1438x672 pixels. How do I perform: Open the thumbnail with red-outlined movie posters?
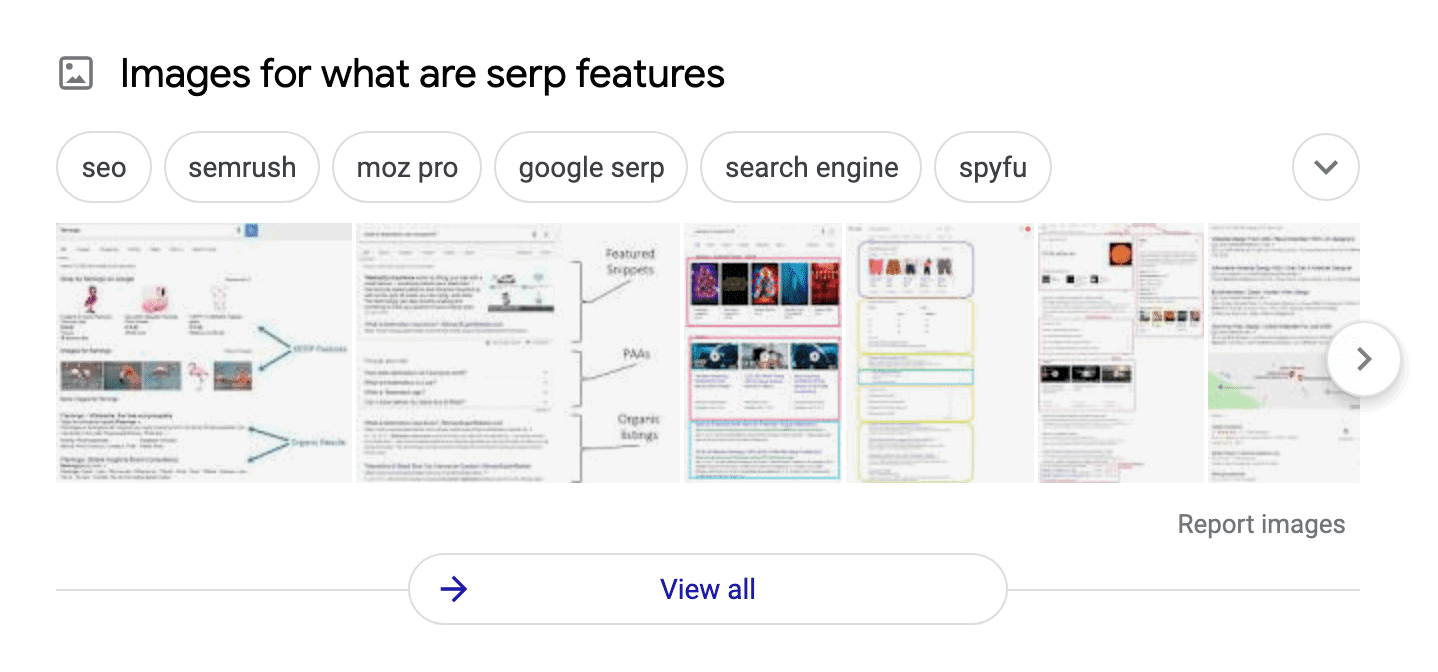point(763,352)
